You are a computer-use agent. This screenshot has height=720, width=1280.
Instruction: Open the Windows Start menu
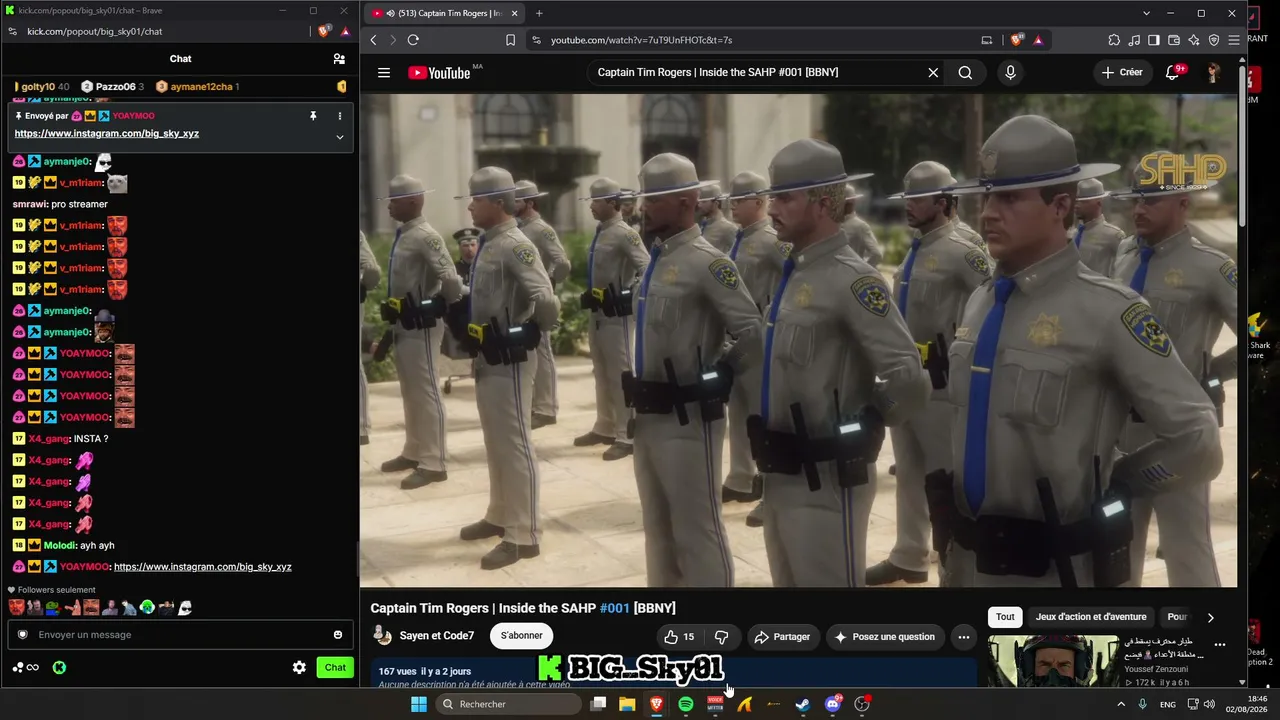[x=419, y=704]
